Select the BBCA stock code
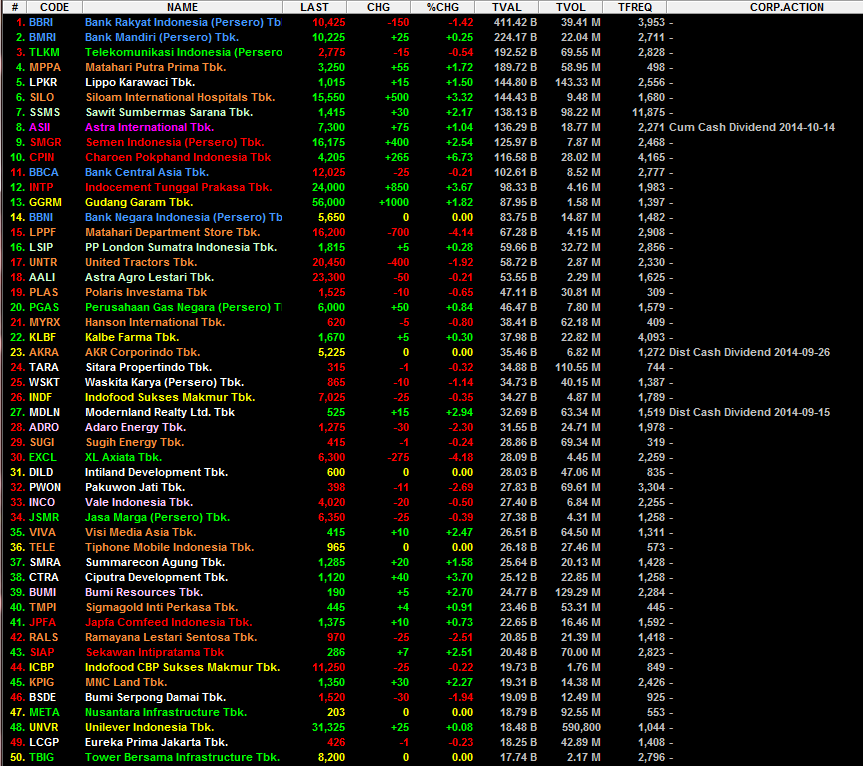This screenshot has height=766, width=864. [44, 172]
